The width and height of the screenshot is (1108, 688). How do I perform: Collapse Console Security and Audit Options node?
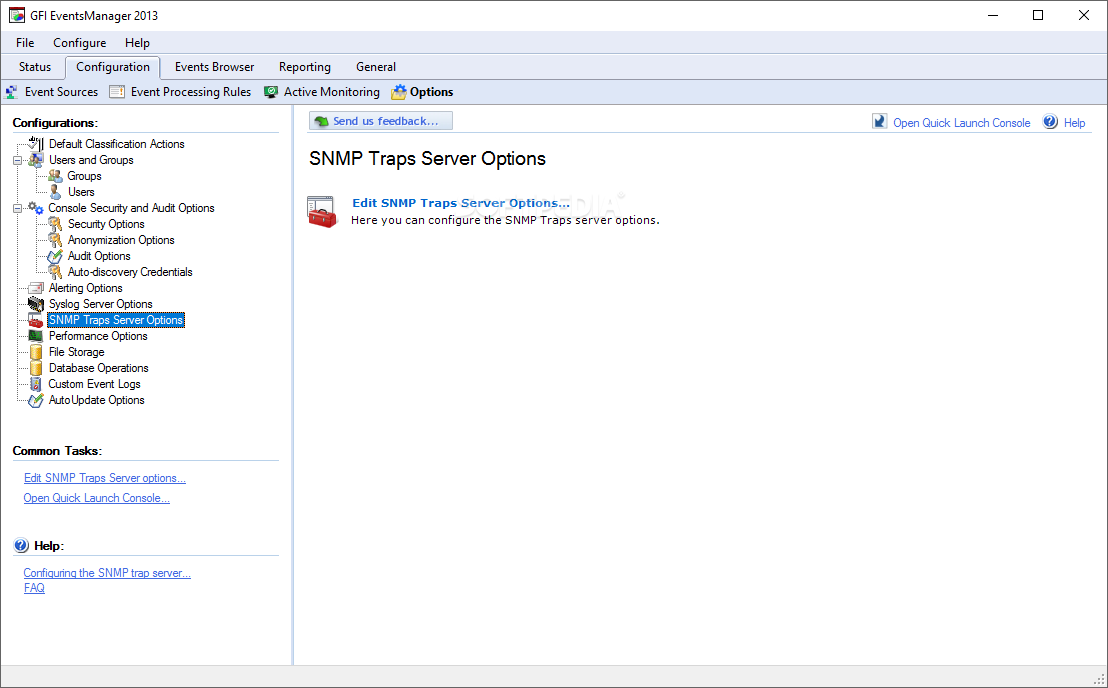(x=18, y=208)
